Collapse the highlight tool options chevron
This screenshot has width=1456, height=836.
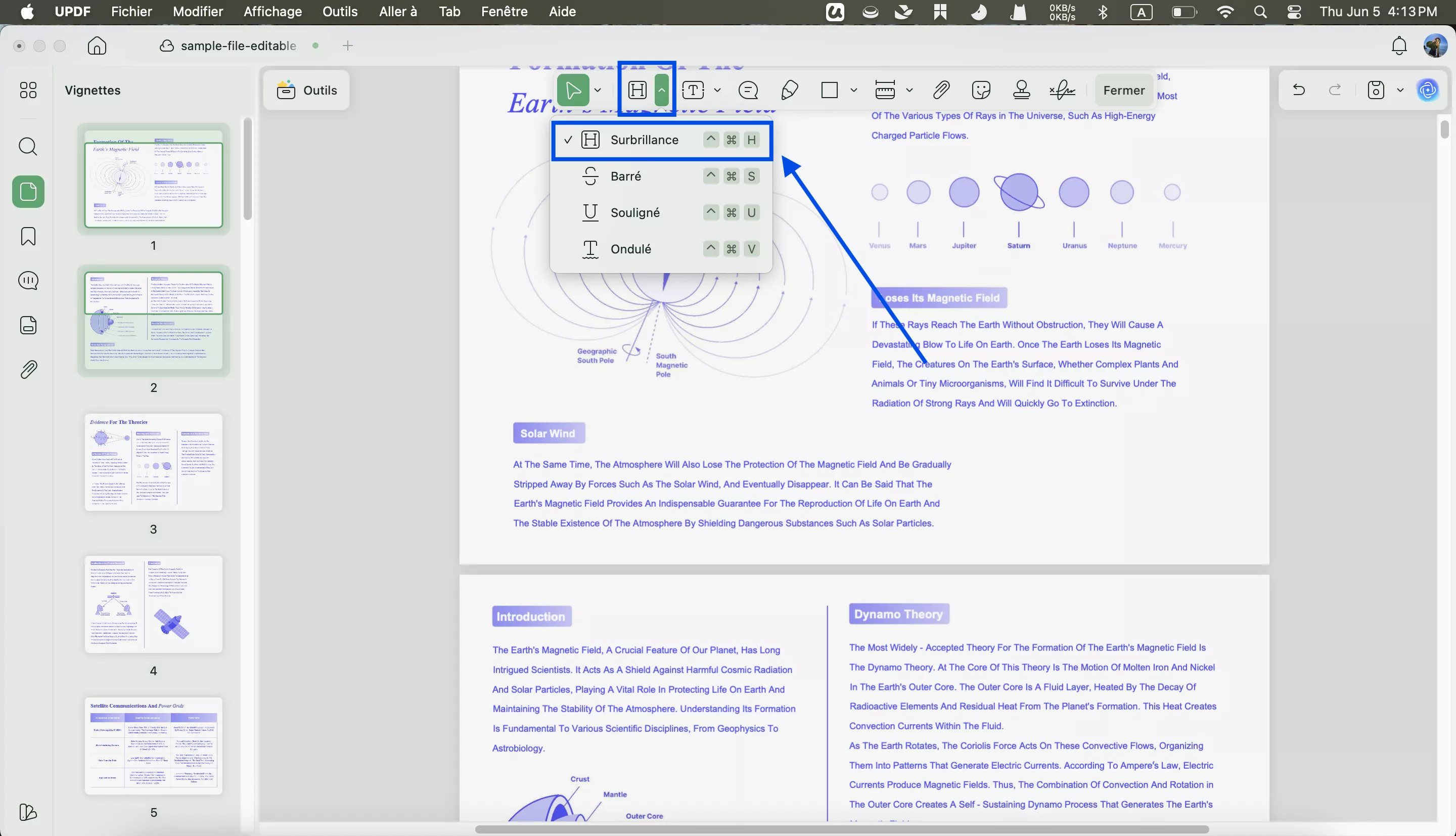pos(662,90)
